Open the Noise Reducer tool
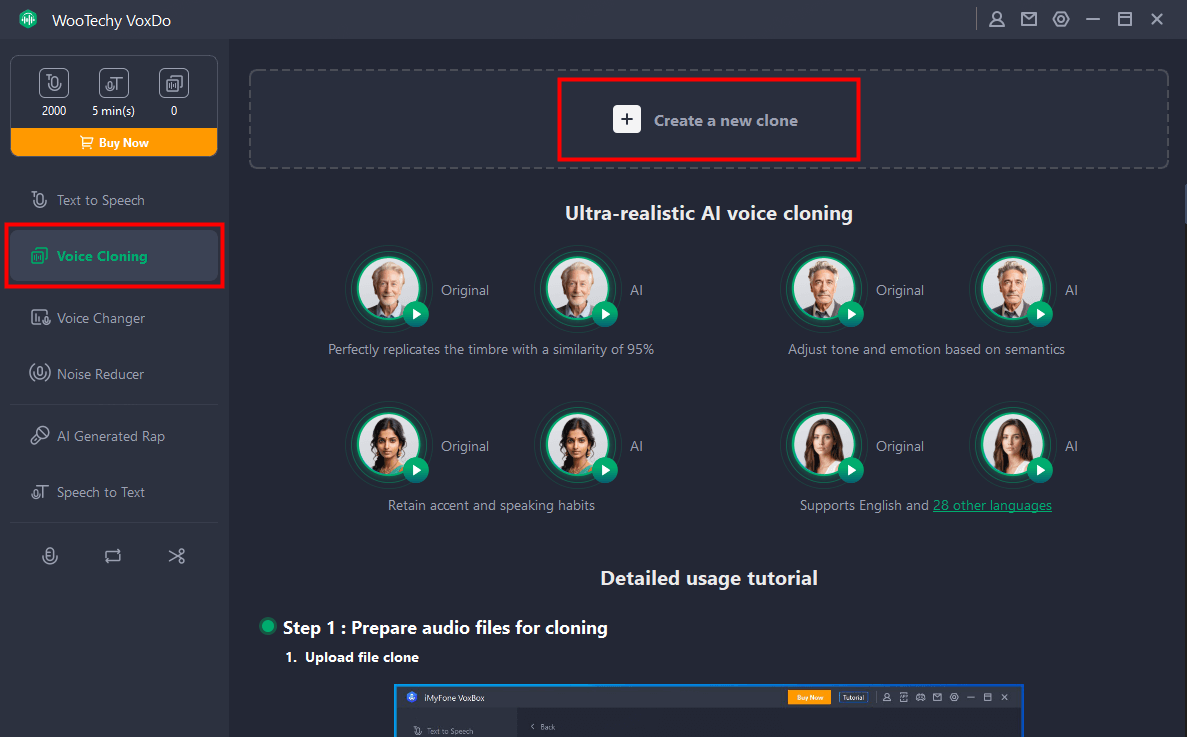Viewport: 1187px width, 737px height. click(x=100, y=374)
